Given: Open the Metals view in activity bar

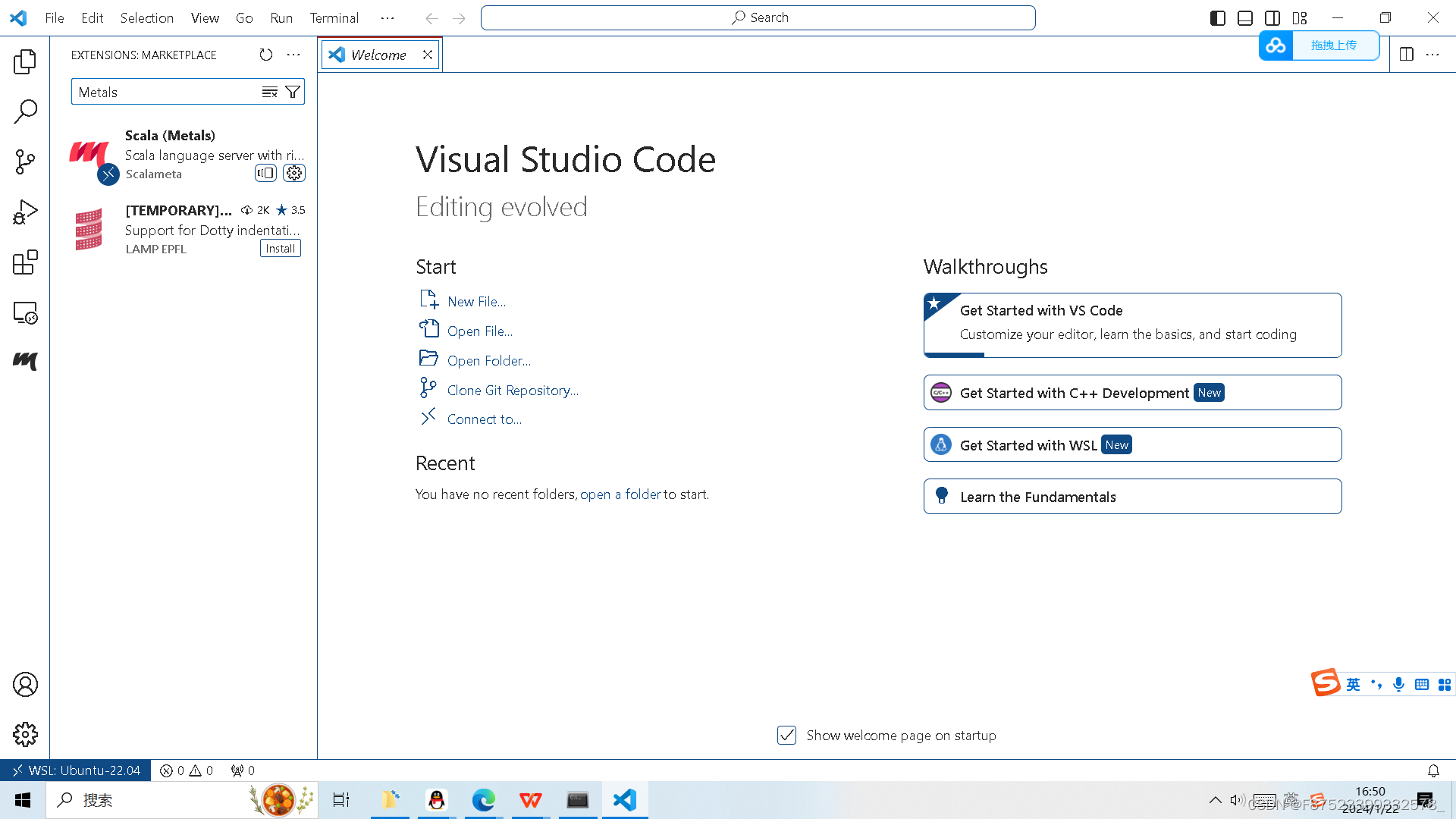Looking at the screenshot, I should pos(25,362).
